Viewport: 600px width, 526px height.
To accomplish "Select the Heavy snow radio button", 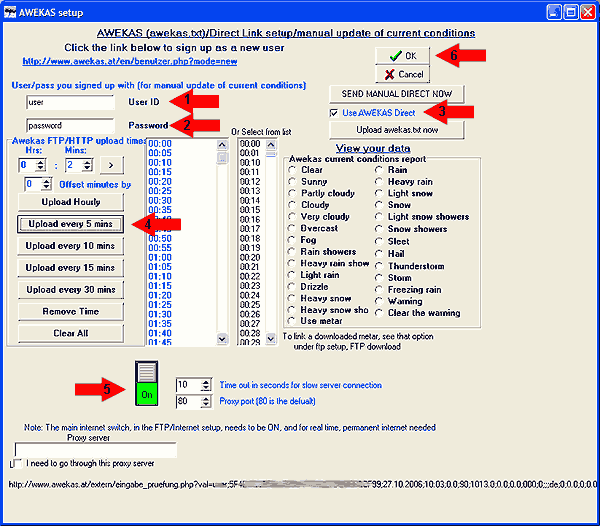I will (292, 298).
